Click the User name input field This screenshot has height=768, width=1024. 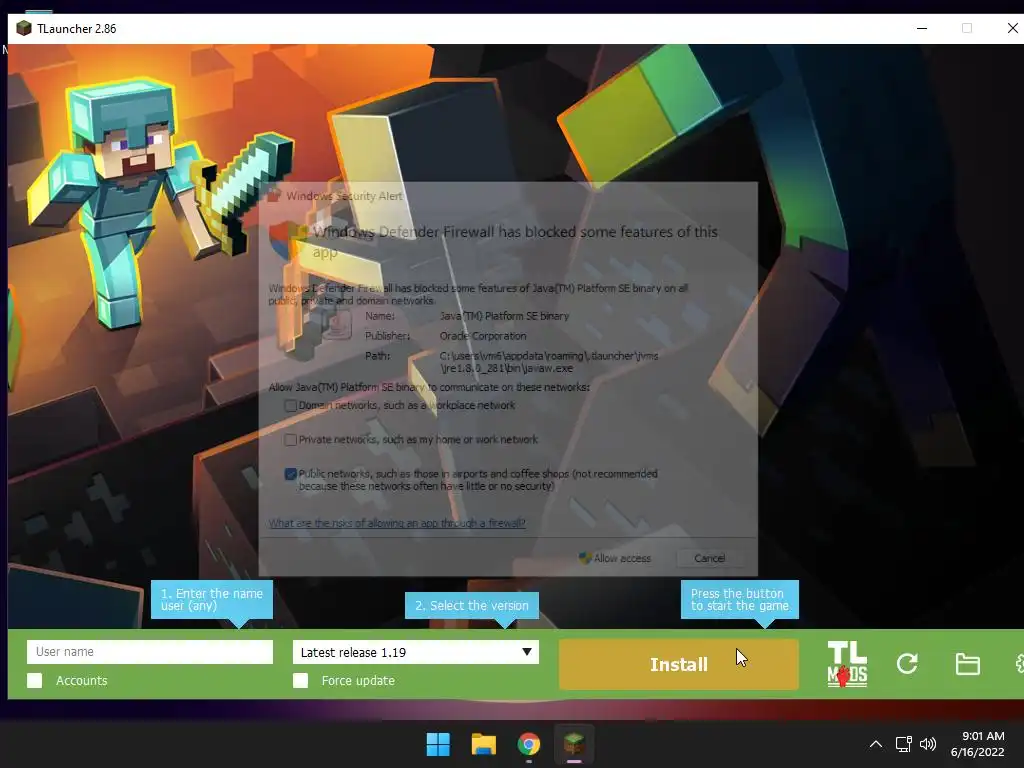click(x=150, y=652)
